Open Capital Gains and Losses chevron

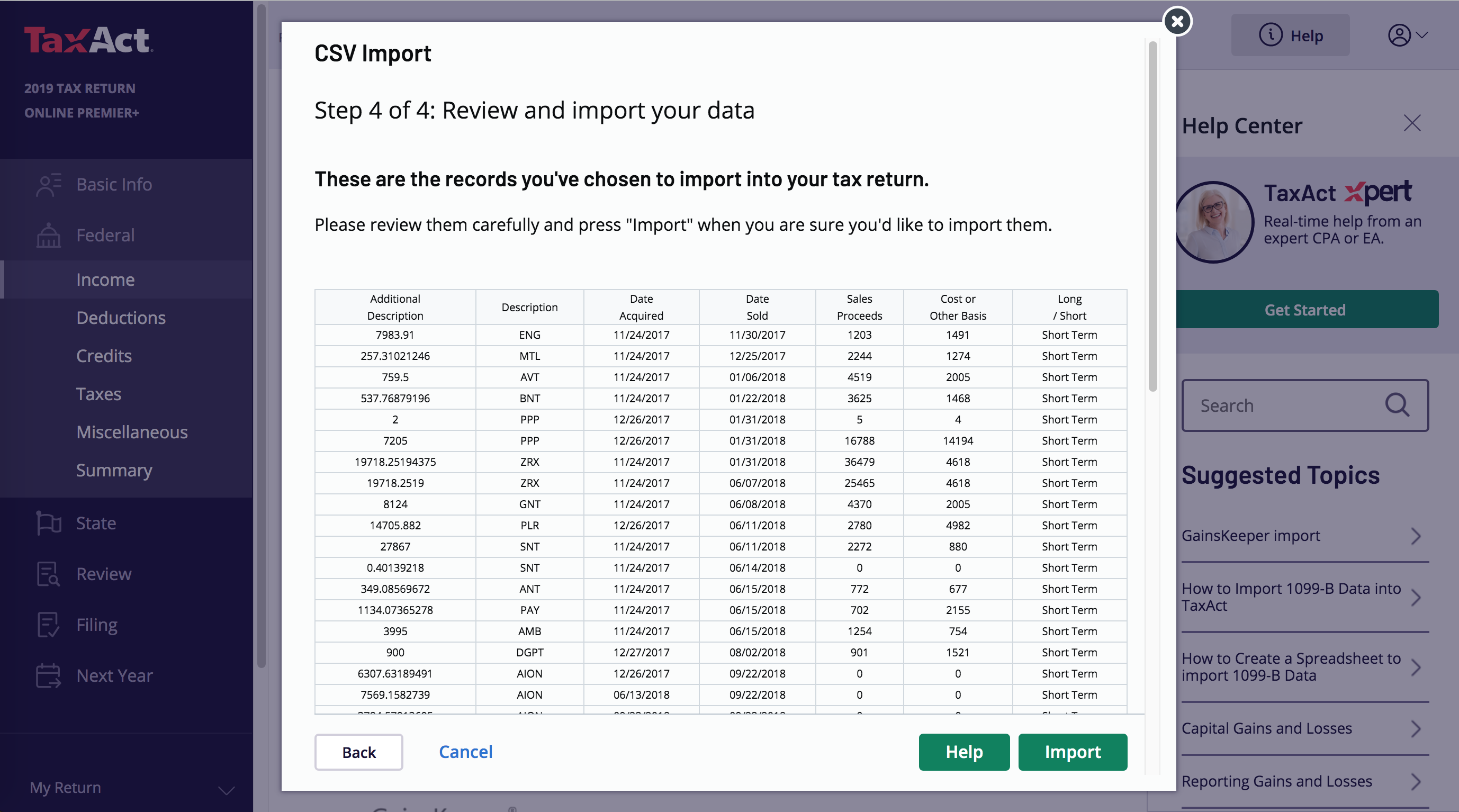click(x=1416, y=728)
